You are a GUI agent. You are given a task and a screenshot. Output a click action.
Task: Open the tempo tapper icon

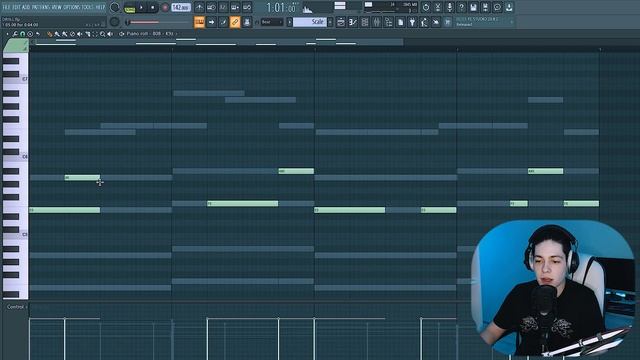(x=424, y=22)
